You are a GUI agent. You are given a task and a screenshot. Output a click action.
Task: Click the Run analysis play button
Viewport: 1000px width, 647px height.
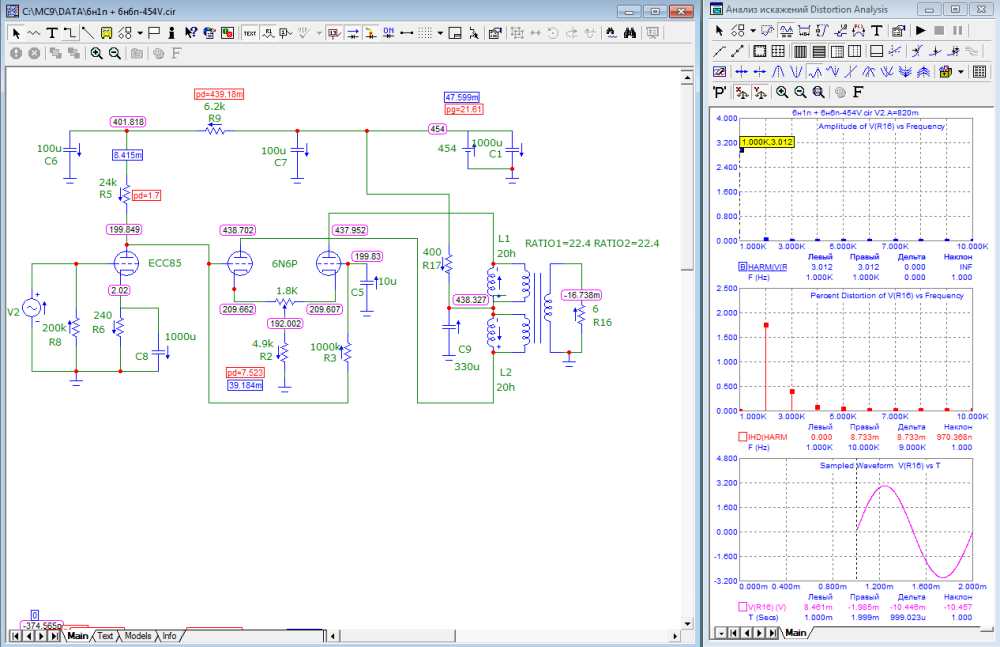pyautogui.click(x=920, y=31)
